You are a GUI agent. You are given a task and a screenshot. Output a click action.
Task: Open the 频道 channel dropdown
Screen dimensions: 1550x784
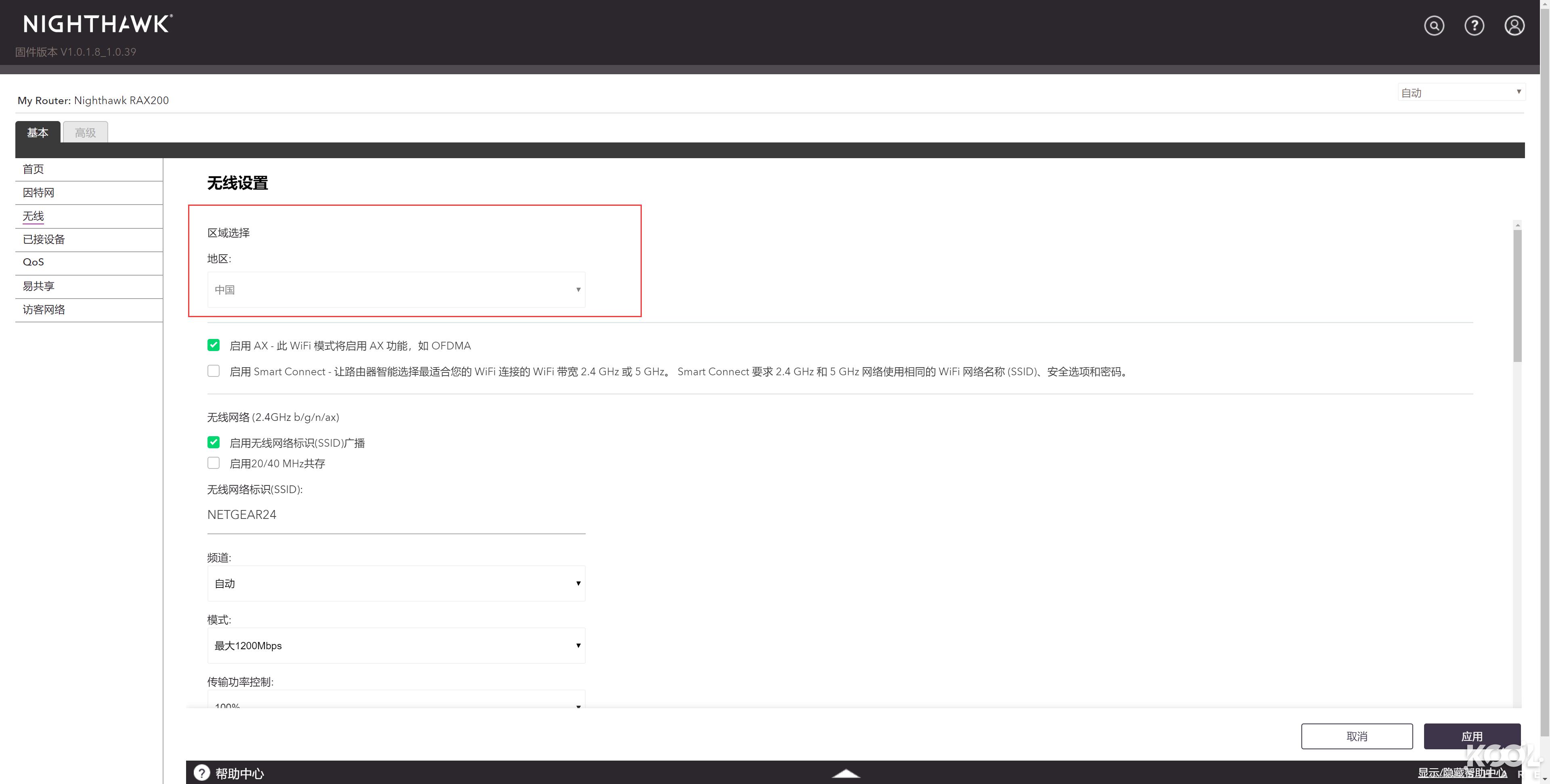pyautogui.click(x=396, y=583)
